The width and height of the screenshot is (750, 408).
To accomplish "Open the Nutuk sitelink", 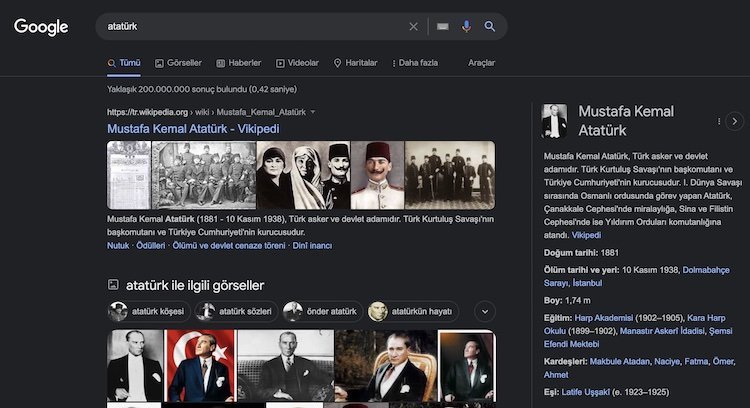I will point(118,246).
